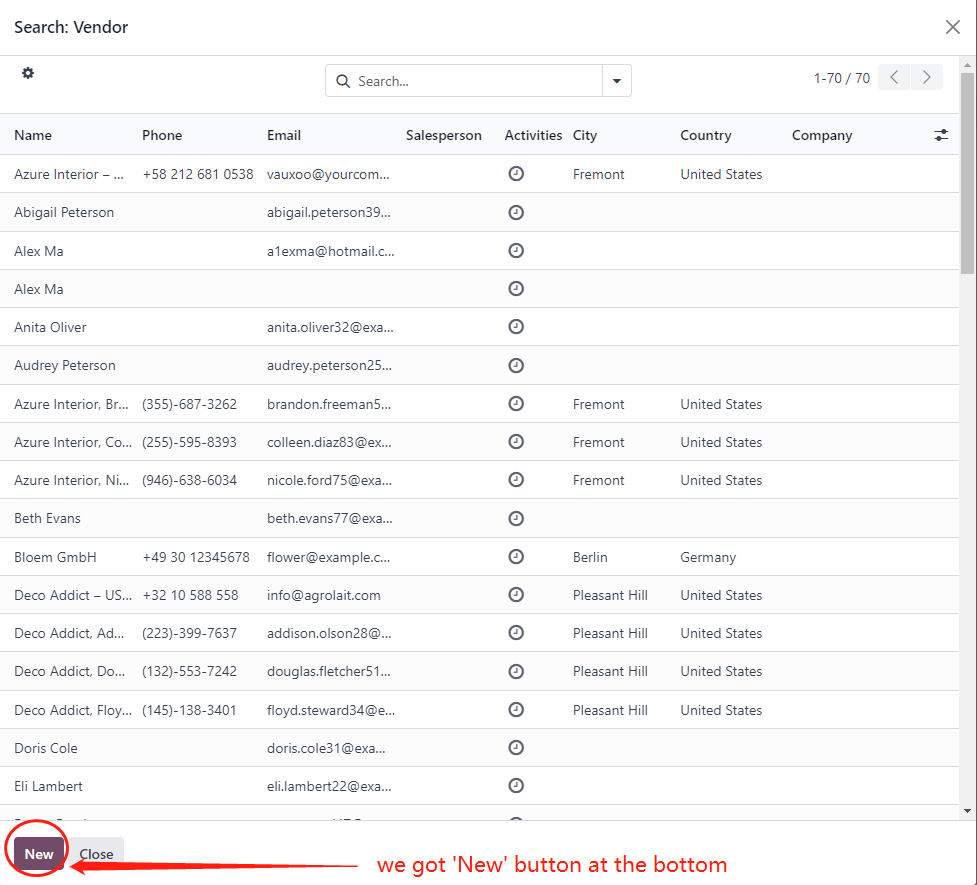This screenshot has height=885, width=977.
Task: Sort by Country column header
Action: tap(705, 135)
